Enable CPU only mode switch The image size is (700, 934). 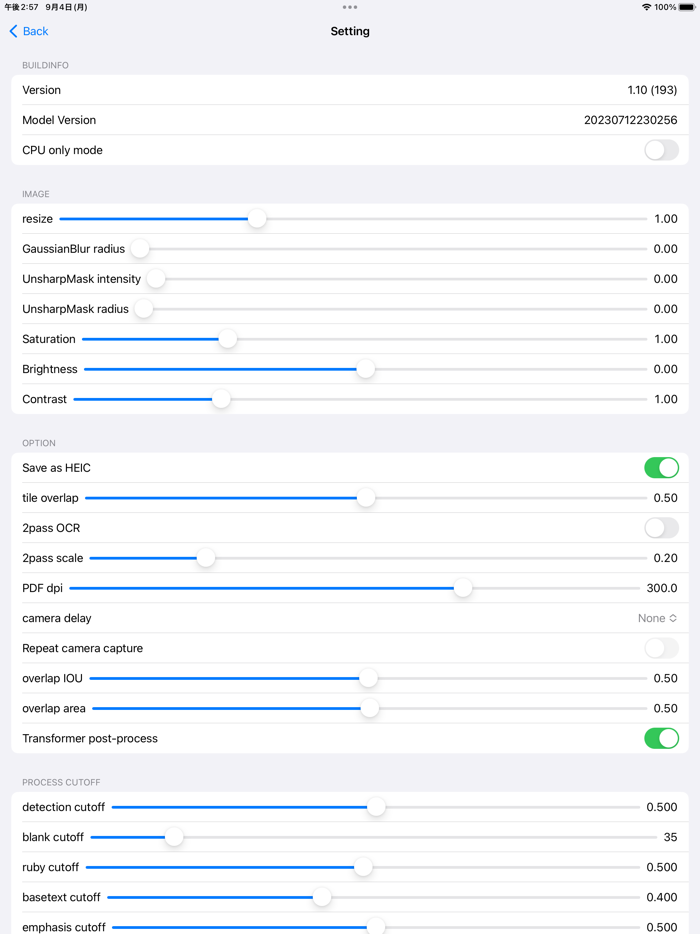[x=661, y=150]
